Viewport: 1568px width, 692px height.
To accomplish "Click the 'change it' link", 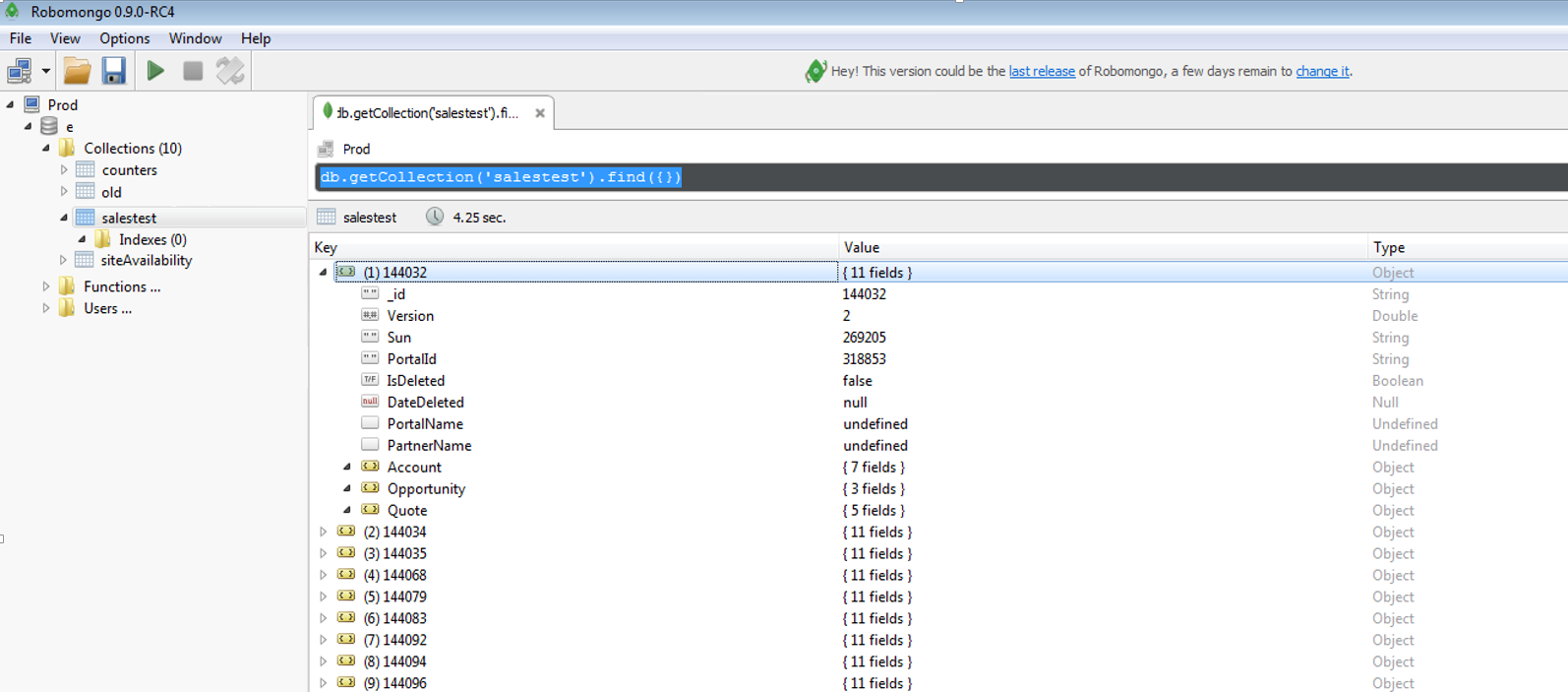I will 1321,71.
